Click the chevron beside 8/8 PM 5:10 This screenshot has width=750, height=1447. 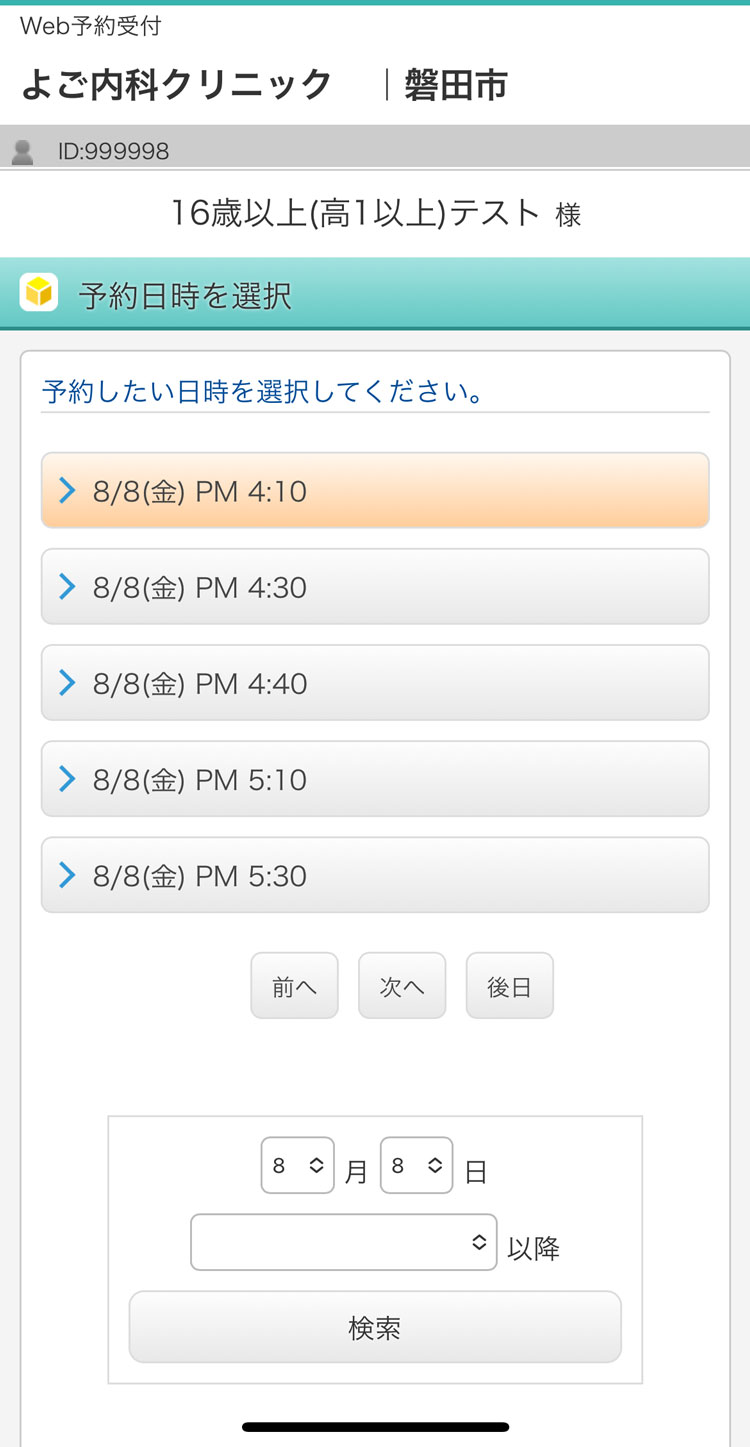[x=67, y=778]
